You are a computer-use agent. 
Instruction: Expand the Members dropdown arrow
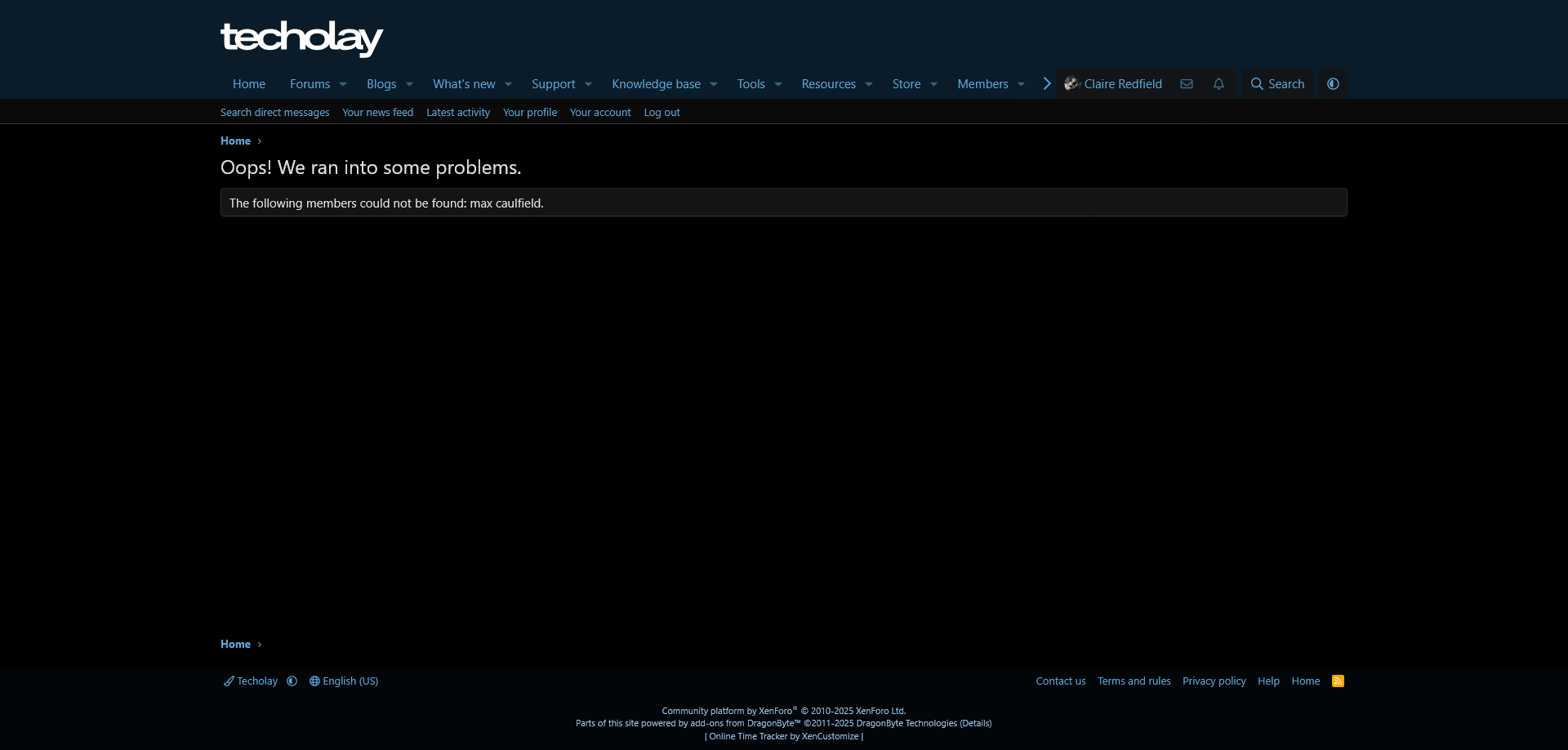click(1021, 84)
